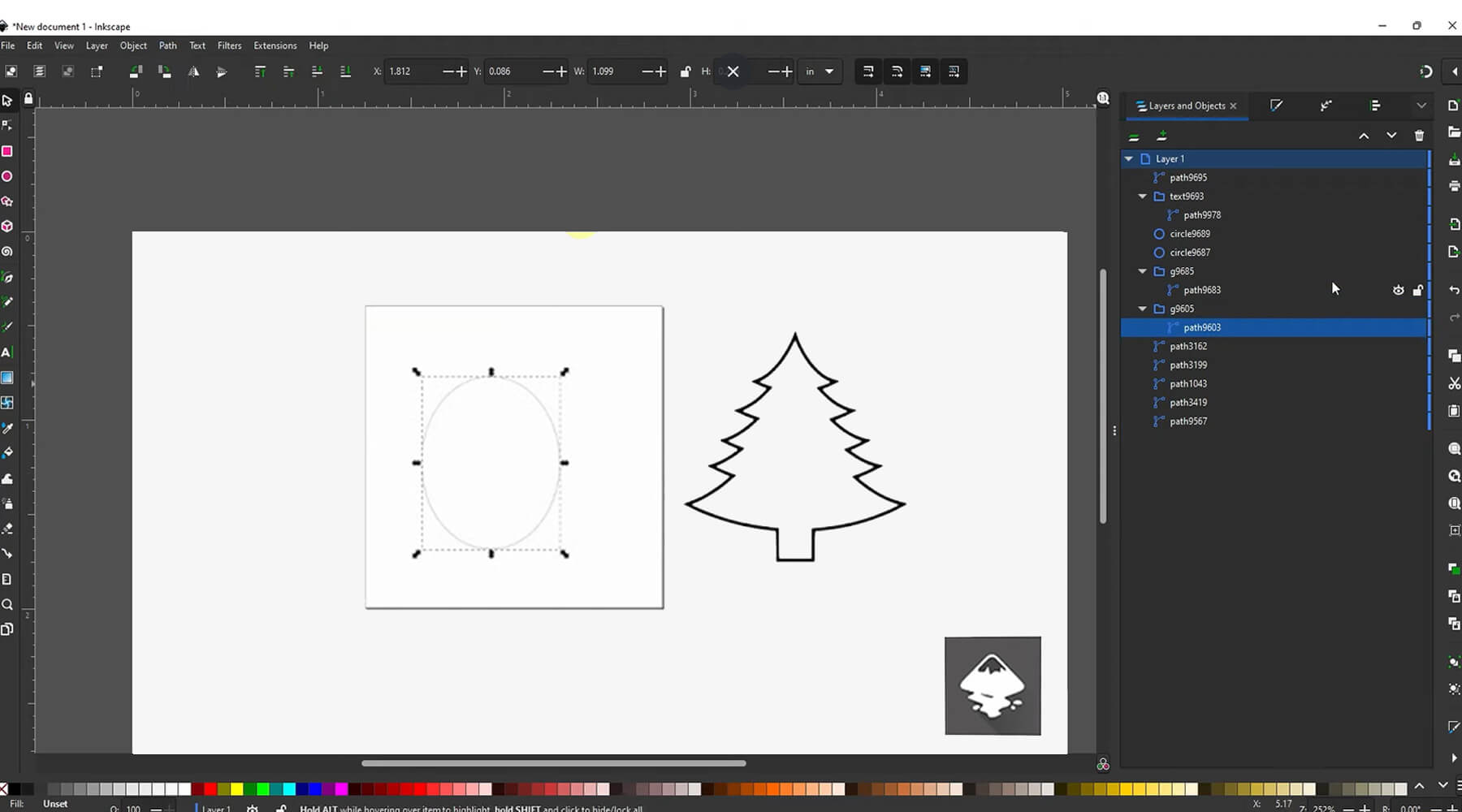Toggle the width/height lock in the toolbar
This screenshot has height=812, width=1462.
point(685,71)
